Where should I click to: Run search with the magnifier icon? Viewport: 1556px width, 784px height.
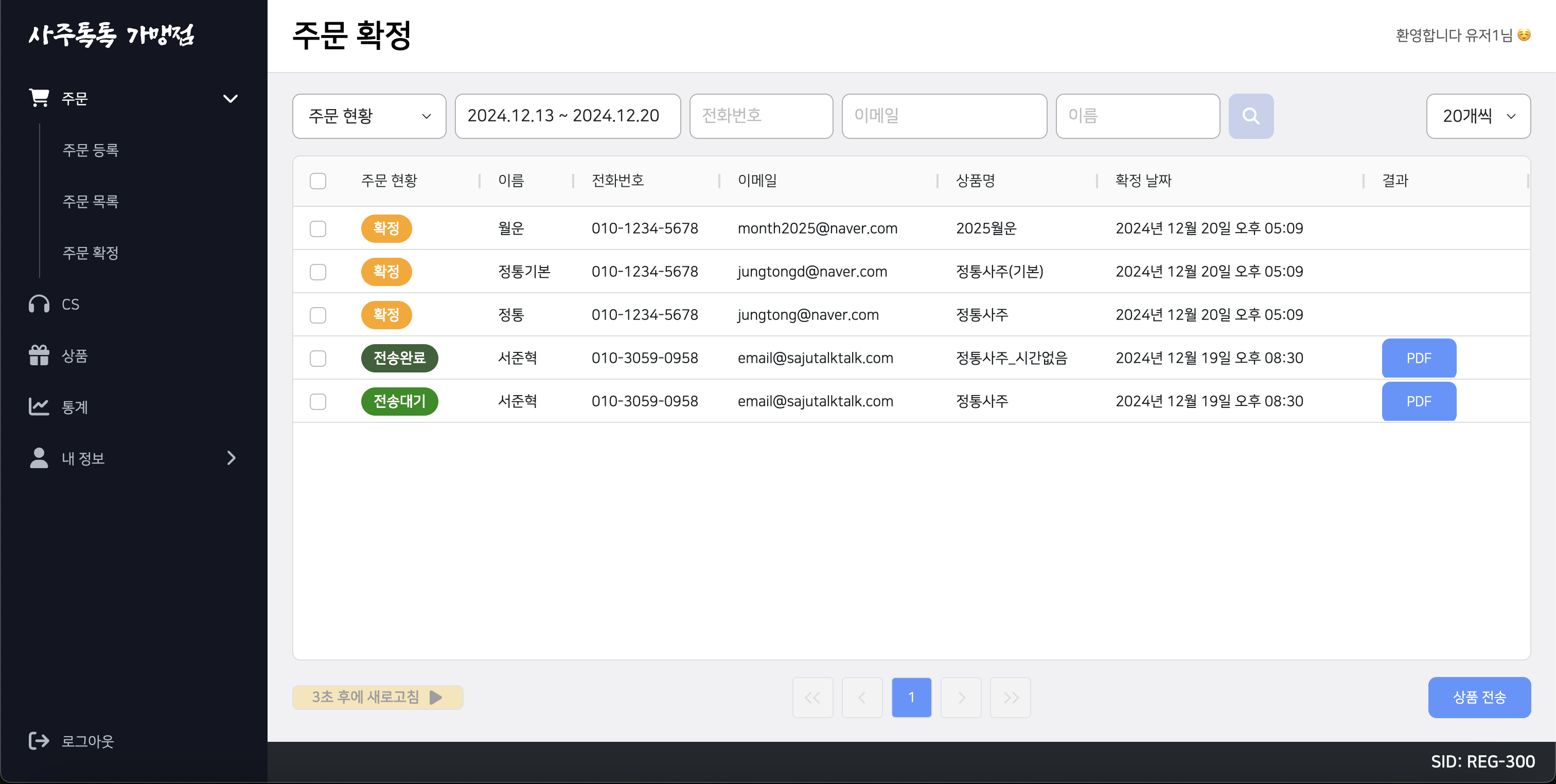pos(1250,116)
